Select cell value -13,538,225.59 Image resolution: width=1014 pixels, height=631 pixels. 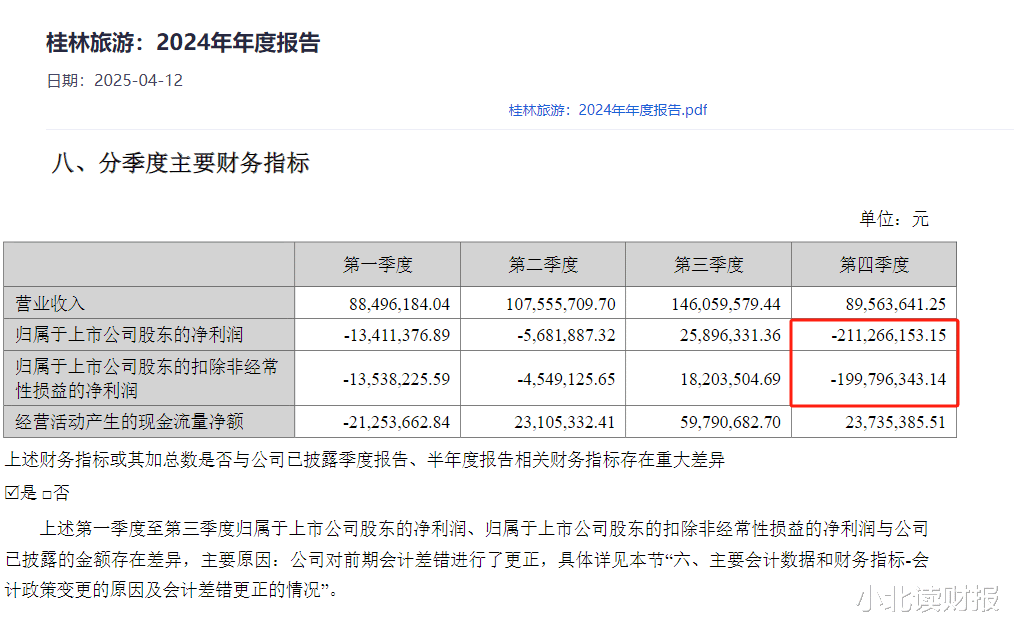[397, 379]
